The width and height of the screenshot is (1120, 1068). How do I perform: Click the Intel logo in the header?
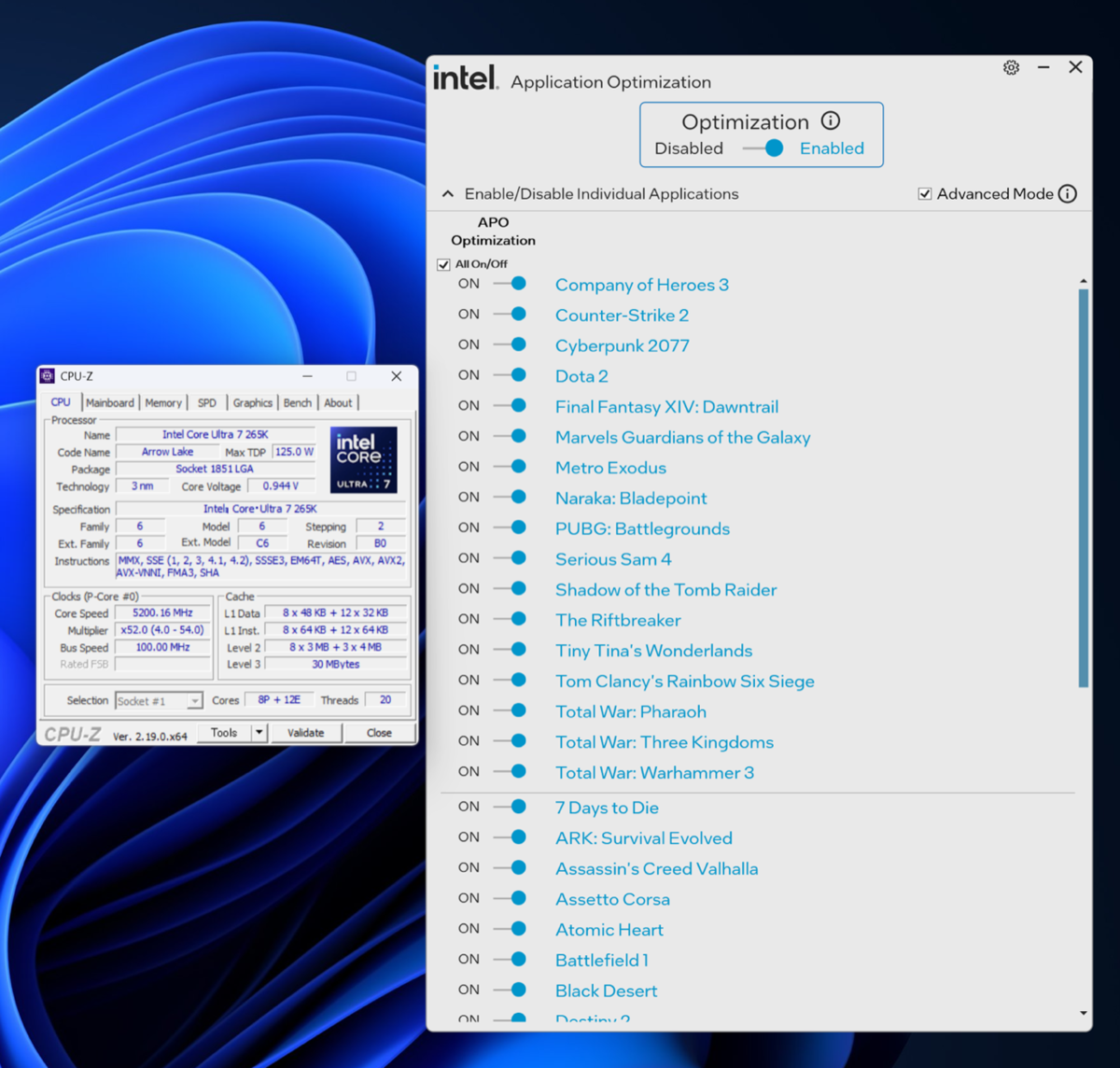click(464, 77)
